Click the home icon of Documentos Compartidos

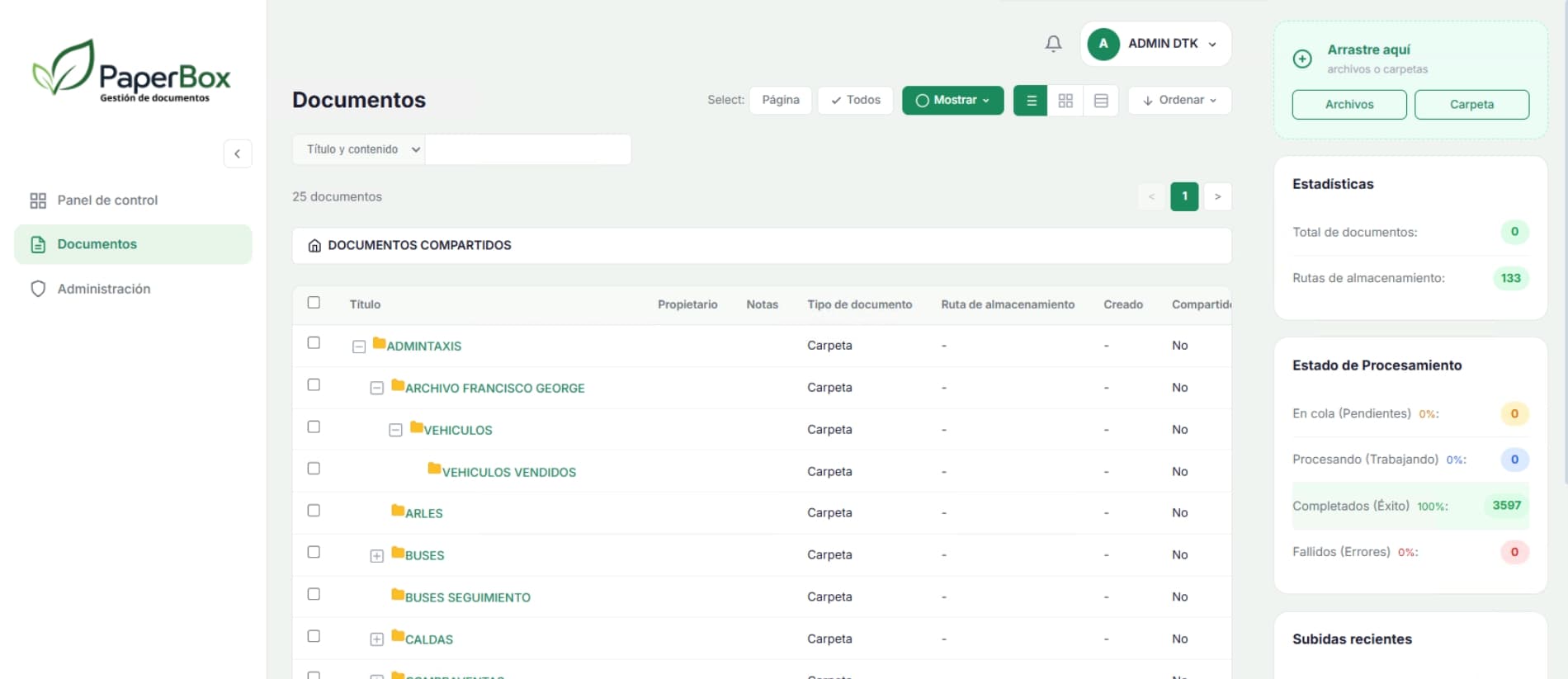click(x=314, y=246)
